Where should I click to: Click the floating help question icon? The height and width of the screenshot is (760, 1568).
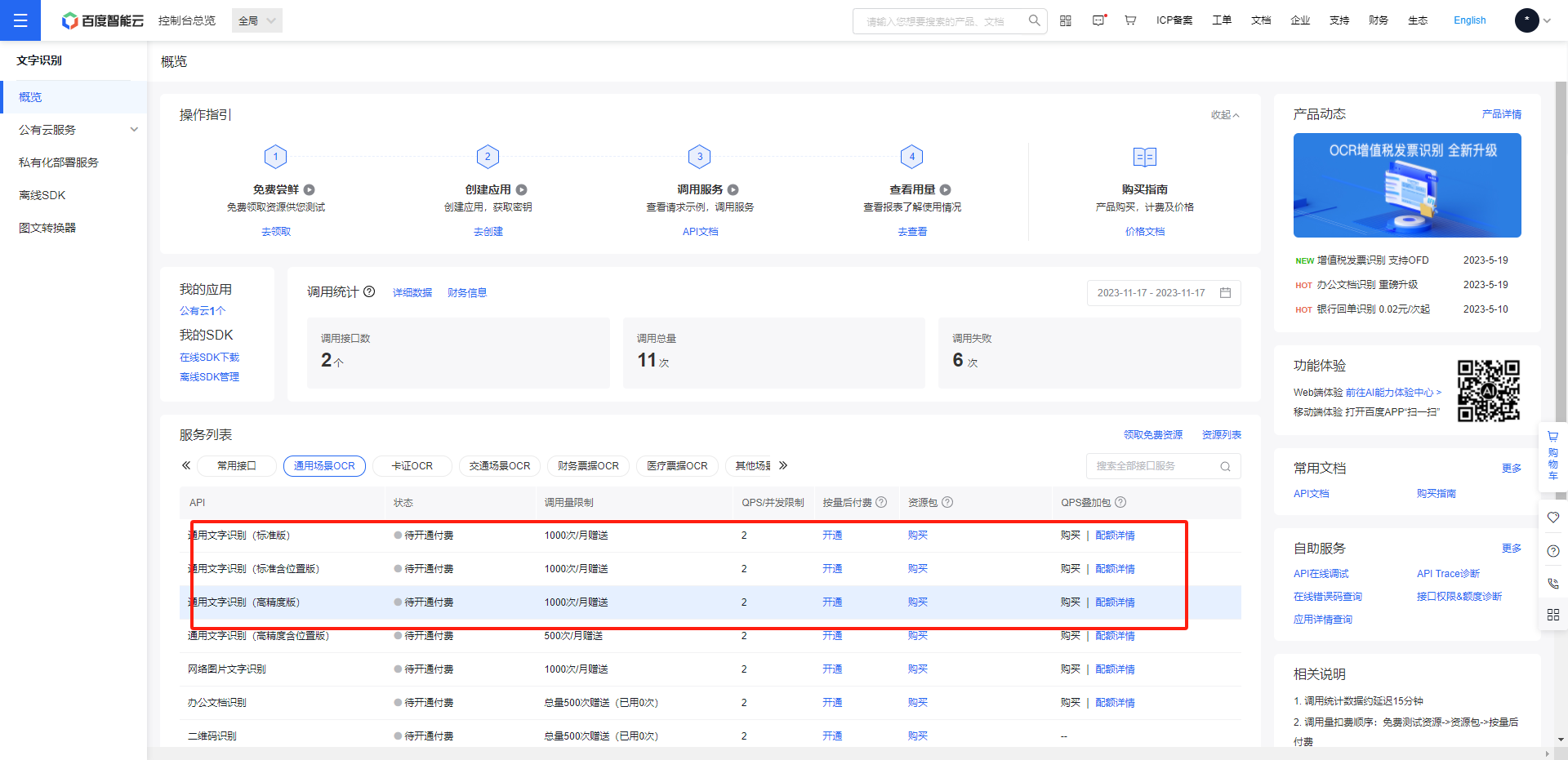click(x=1553, y=551)
